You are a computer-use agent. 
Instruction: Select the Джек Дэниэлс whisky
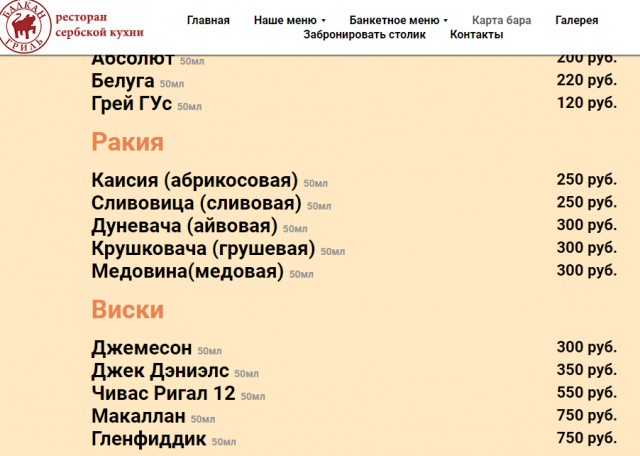coord(160,371)
